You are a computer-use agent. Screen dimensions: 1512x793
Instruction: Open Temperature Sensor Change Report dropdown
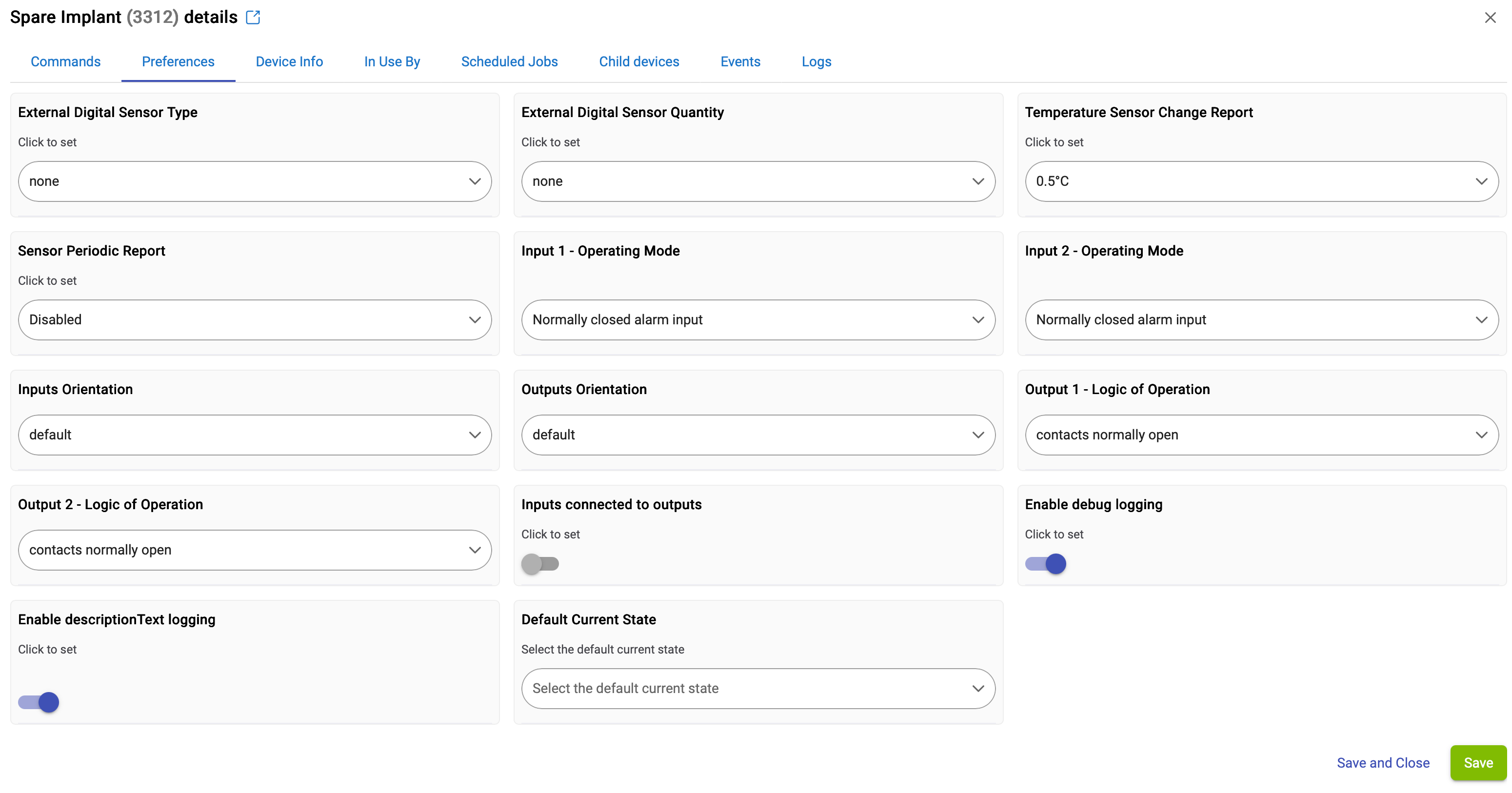[x=1261, y=181]
